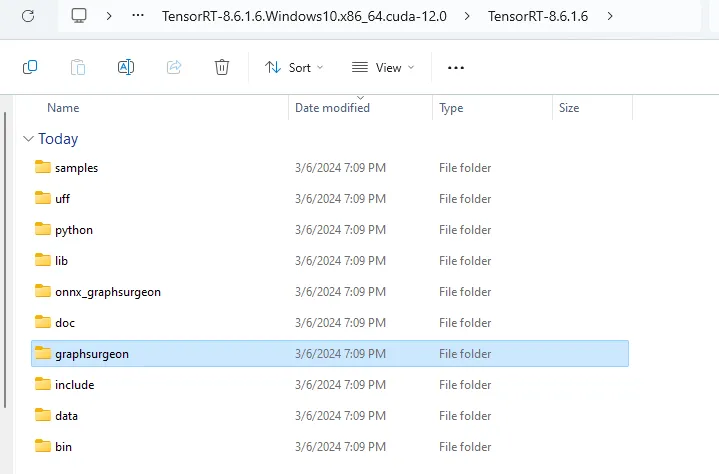The image size is (719, 474).
Task: Click the bin folder name
Action: pos(63,446)
